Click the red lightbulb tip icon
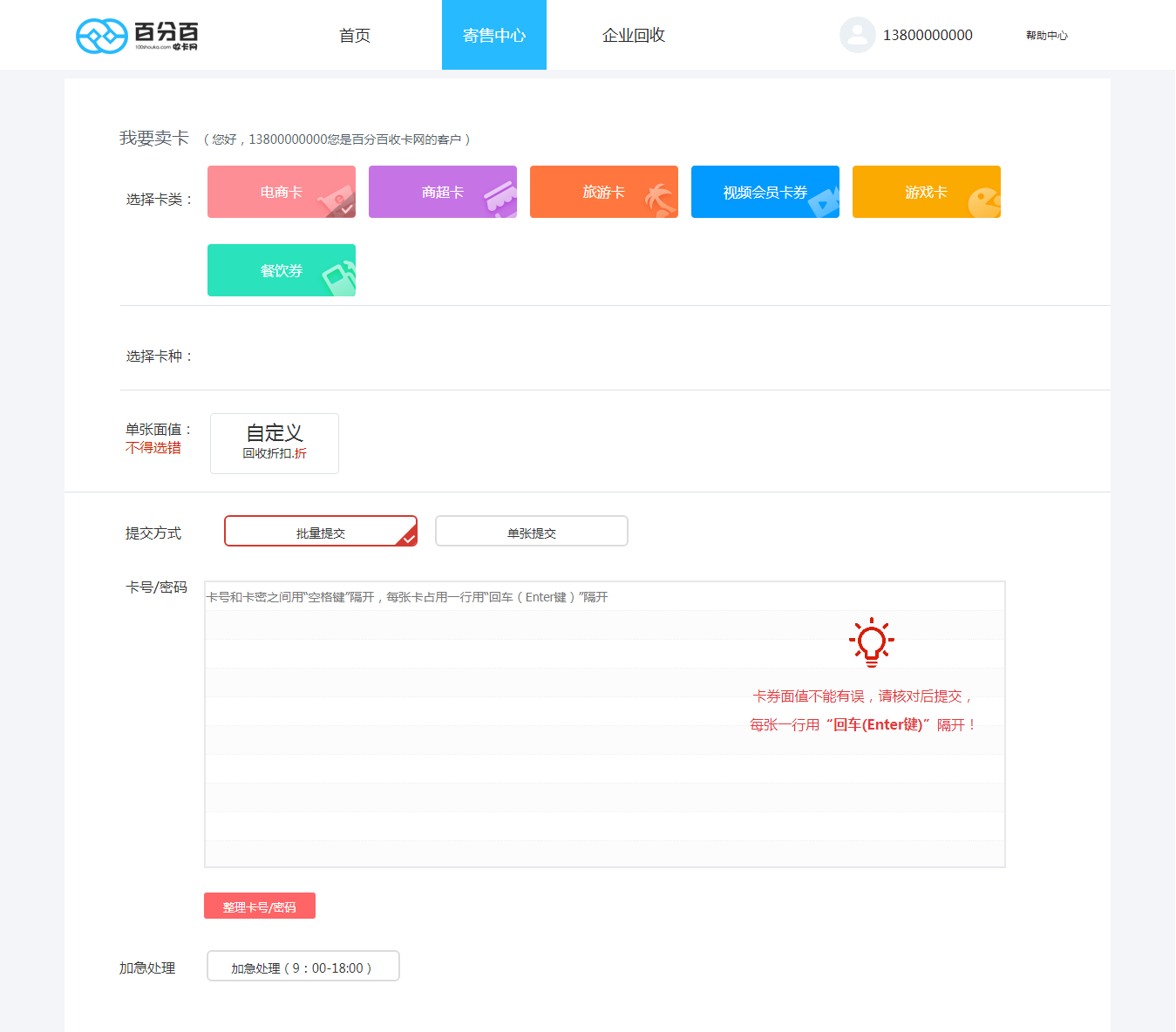This screenshot has width=1176, height=1032. (871, 642)
